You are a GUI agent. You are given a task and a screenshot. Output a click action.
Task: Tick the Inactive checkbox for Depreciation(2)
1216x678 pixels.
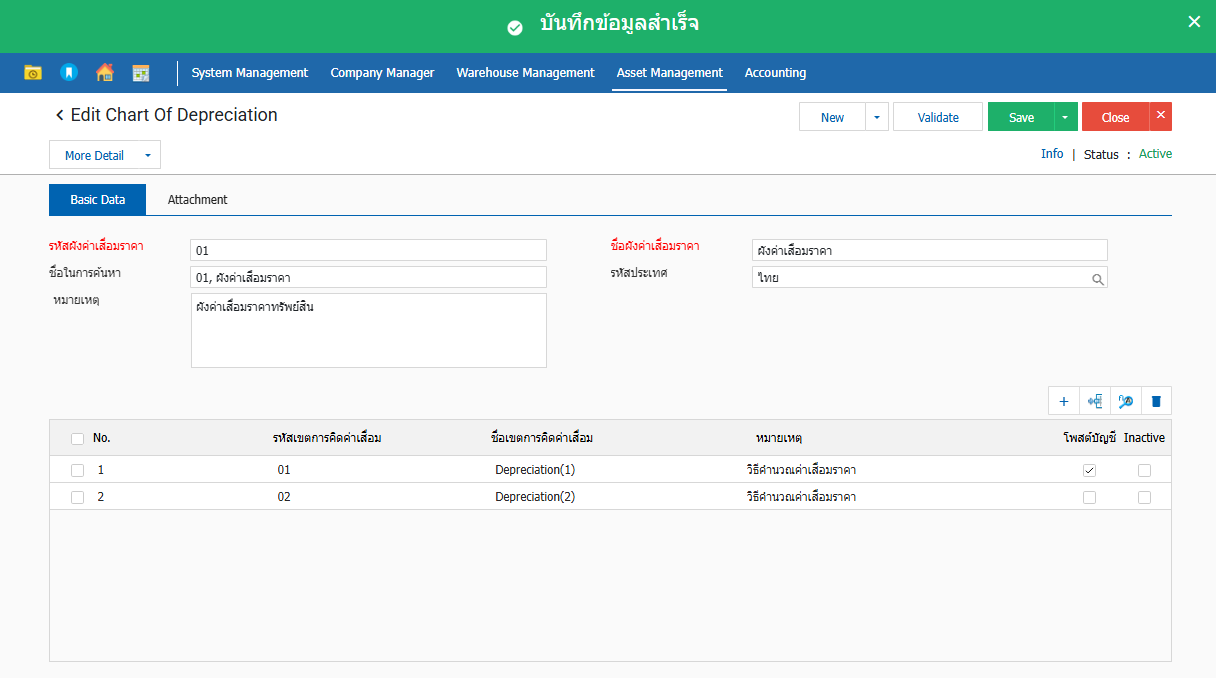coord(1144,497)
